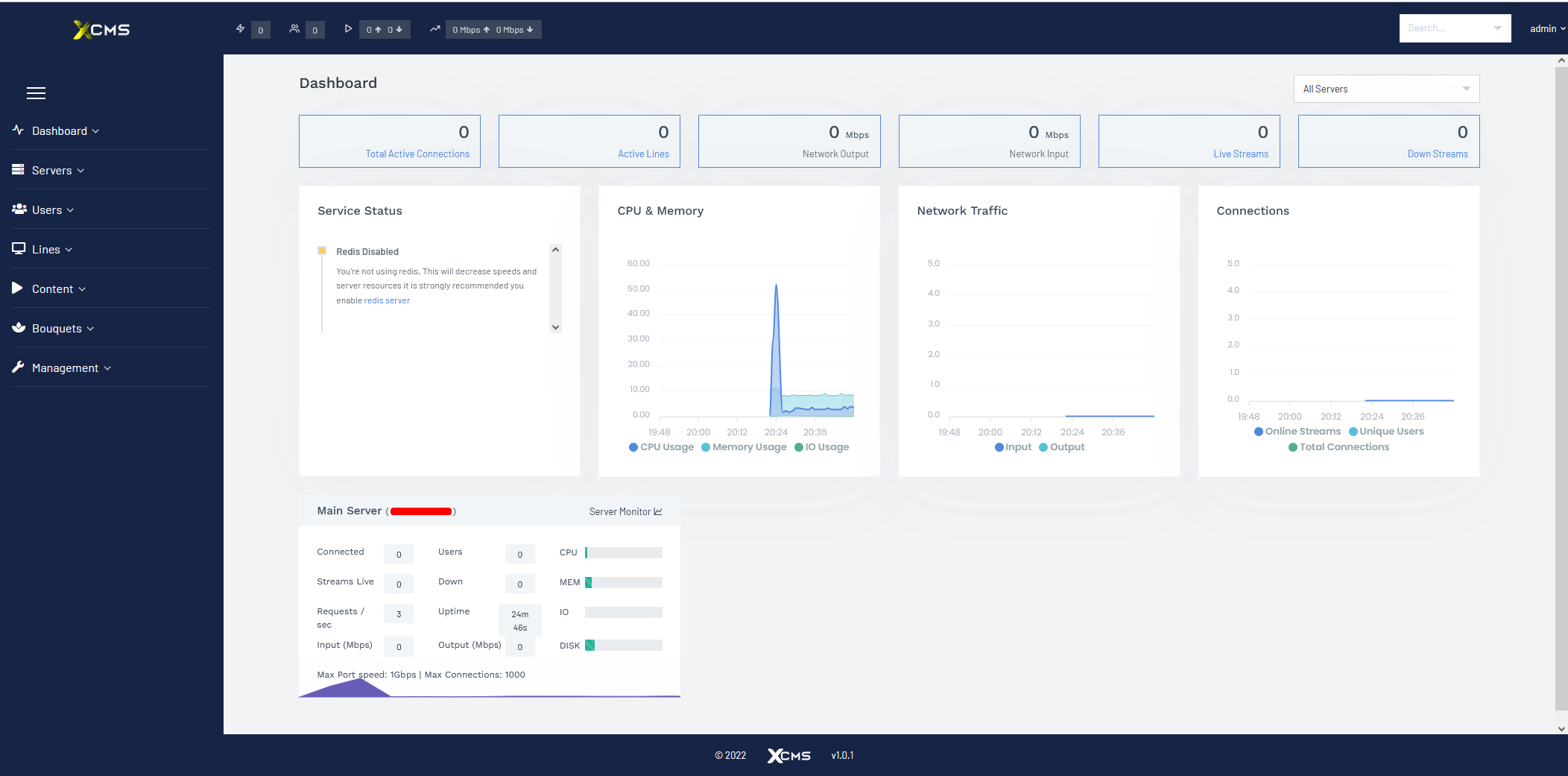The height and width of the screenshot is (776, 1568).
Task: Click the Users group icon in sidebar
Action: tap(19, 209)
